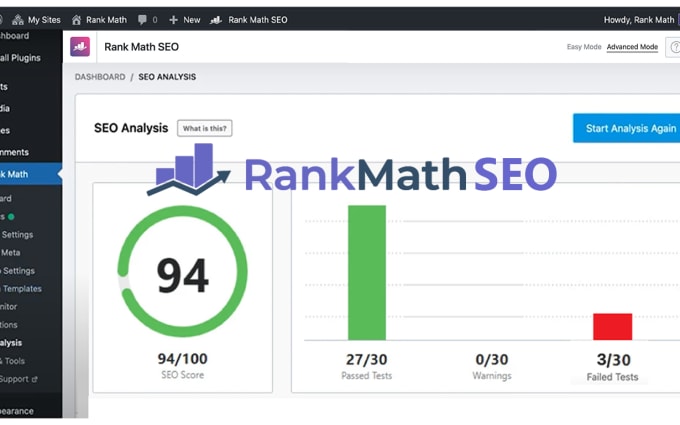The height and width of the screenshot is (425, 680).
Task: Open the help question mark icon
Action: 674,47
